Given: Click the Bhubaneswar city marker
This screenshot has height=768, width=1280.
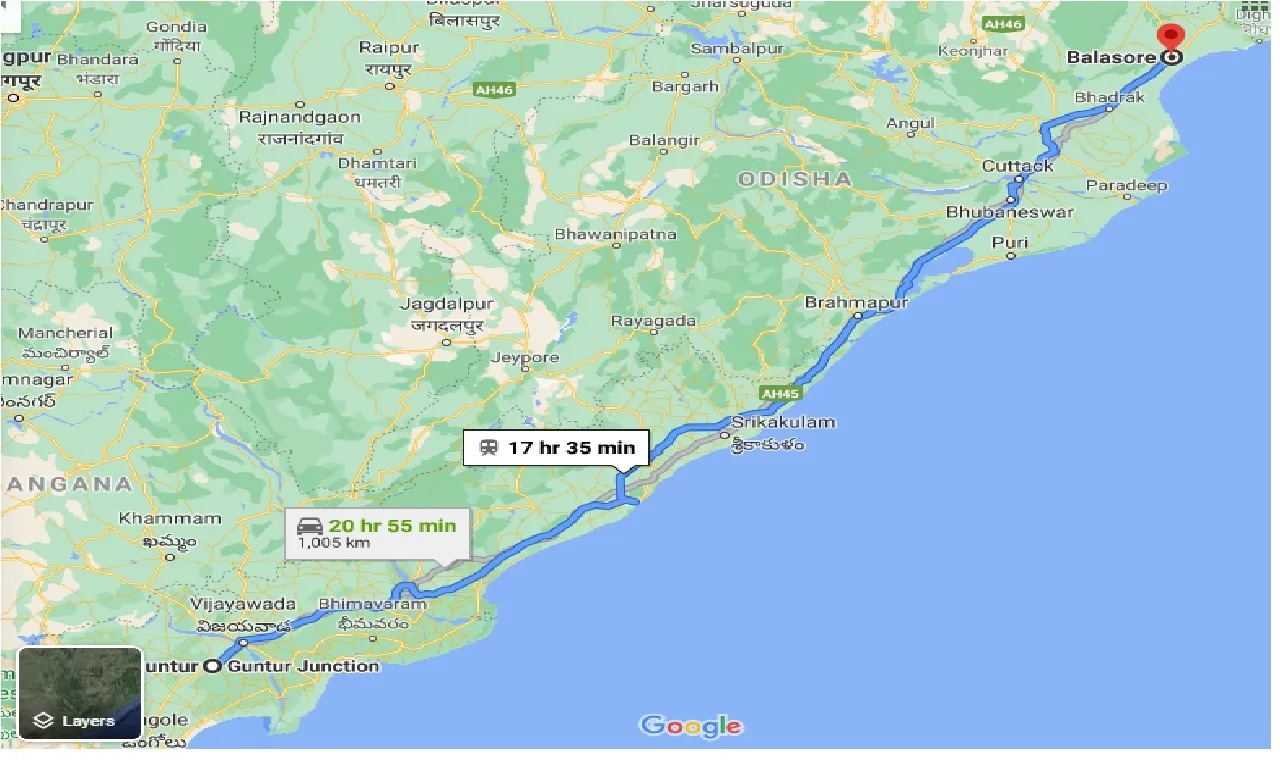Looking at the screenshot, I should click(x=1011, y=198).
